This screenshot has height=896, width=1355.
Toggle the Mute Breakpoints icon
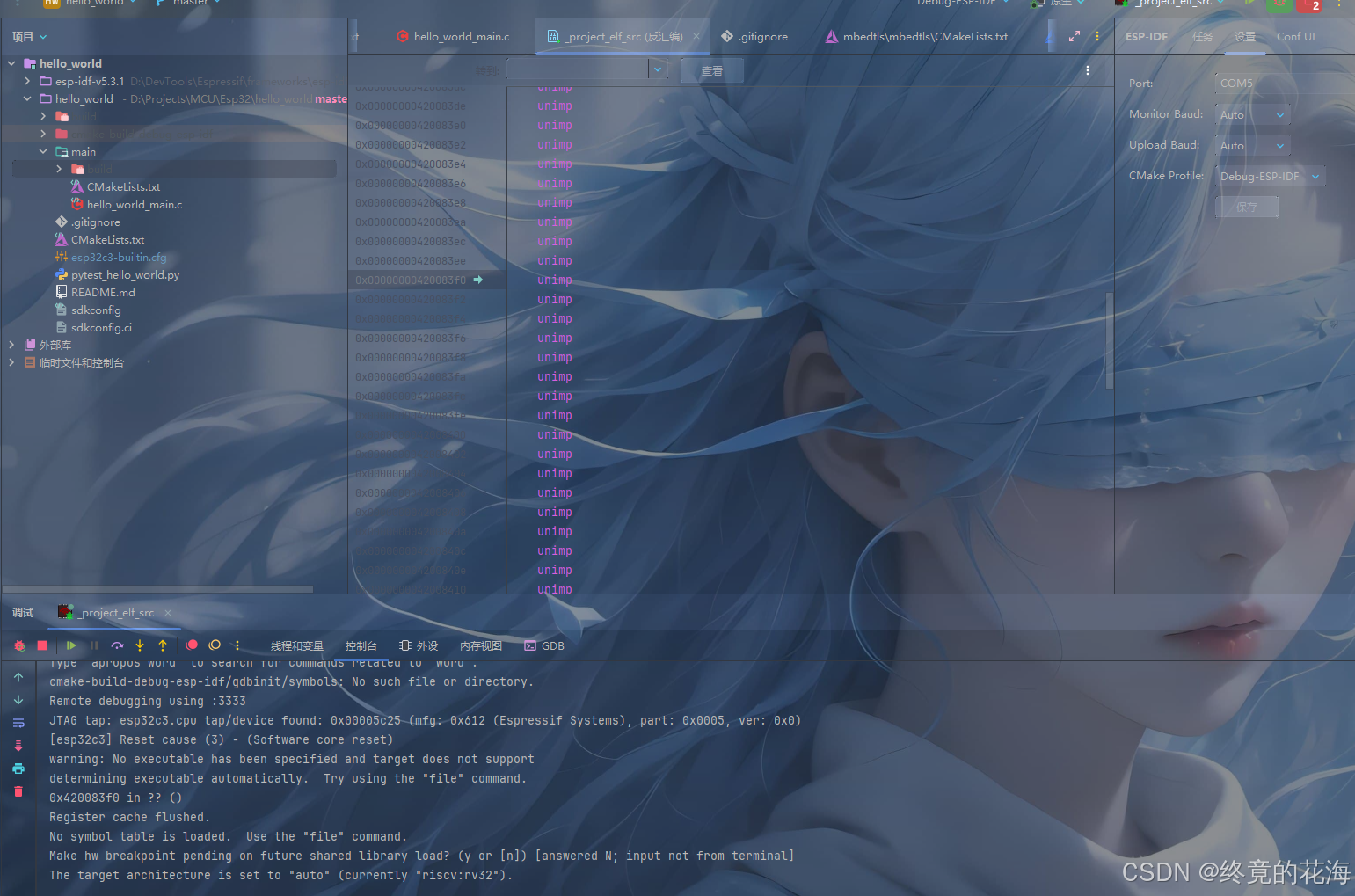pos(215,645)
